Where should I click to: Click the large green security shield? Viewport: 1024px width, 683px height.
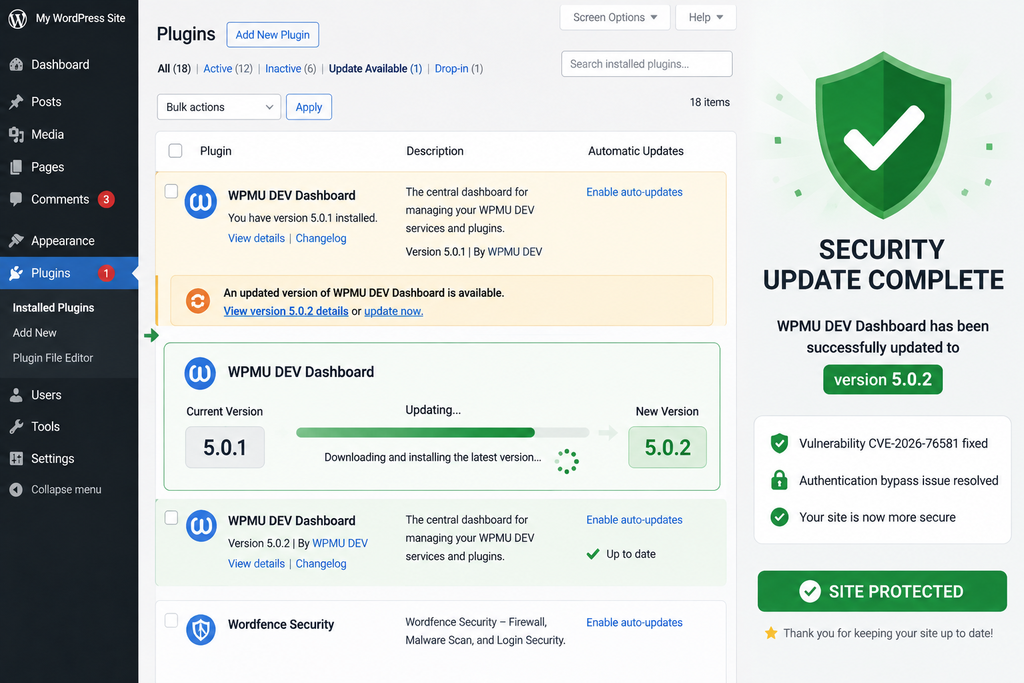coord(883,135)
